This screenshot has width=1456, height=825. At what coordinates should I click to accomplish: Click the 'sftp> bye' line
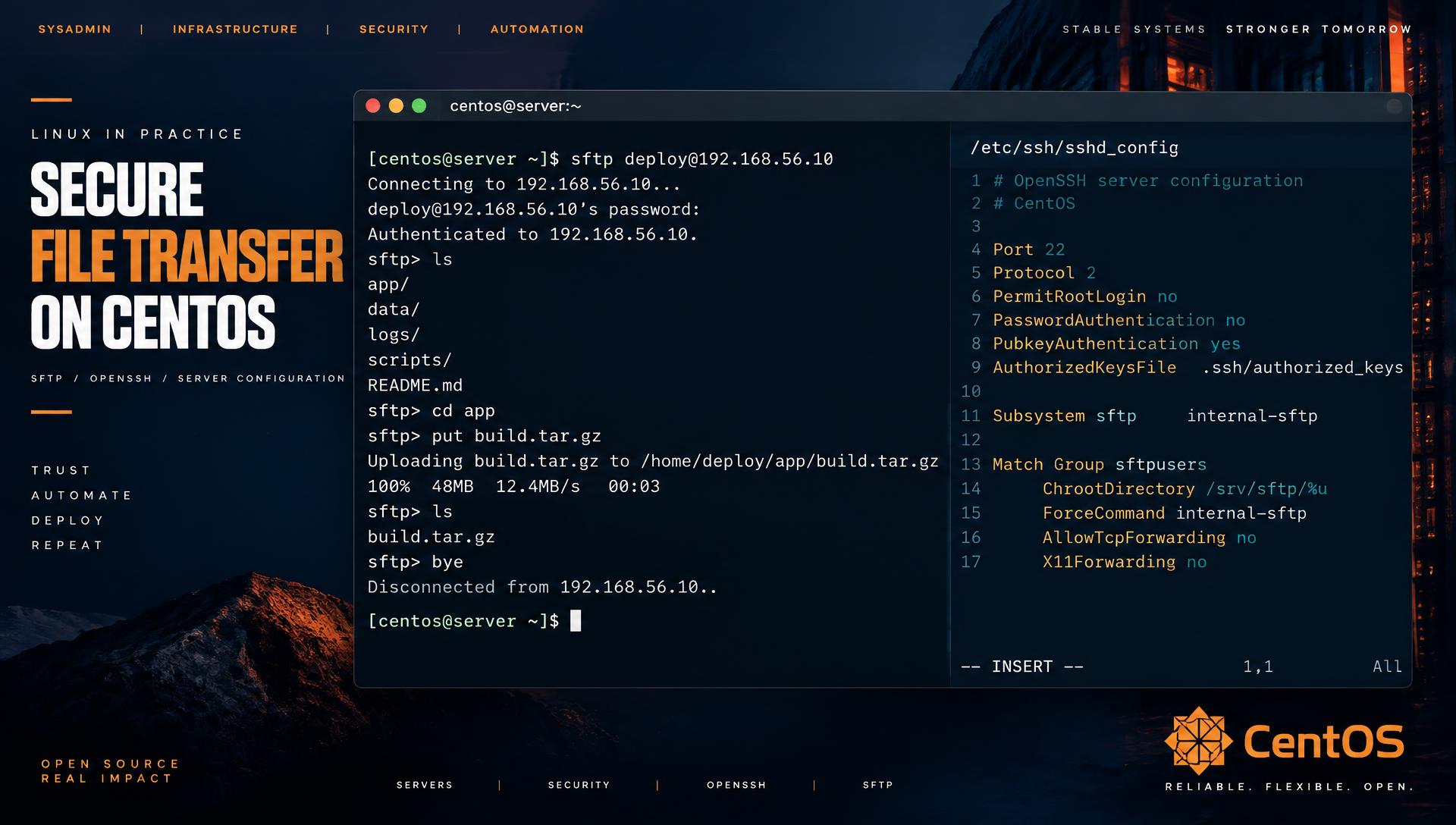[415, 562]
